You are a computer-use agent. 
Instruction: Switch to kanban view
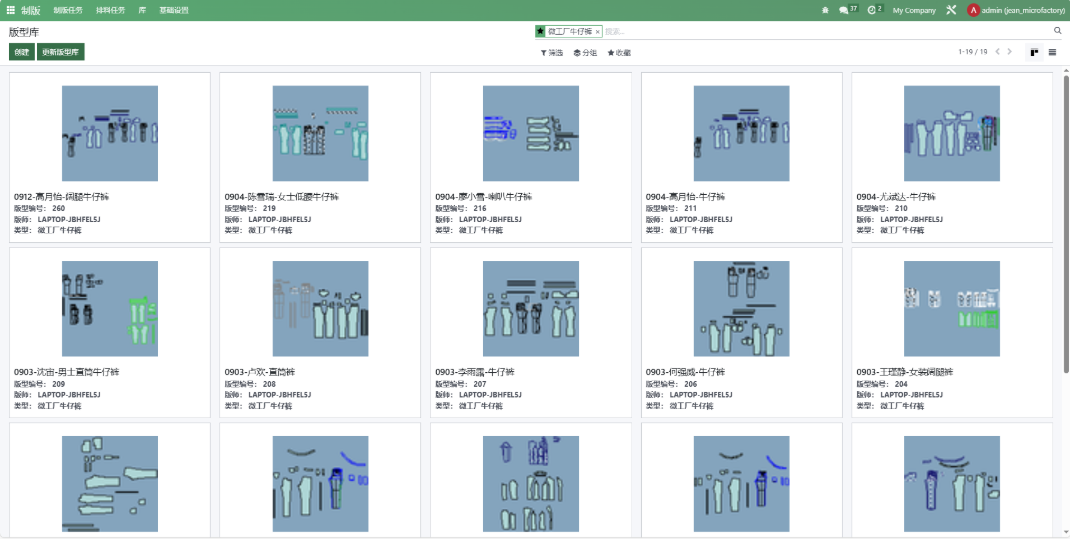click(x=1034, y=52)
